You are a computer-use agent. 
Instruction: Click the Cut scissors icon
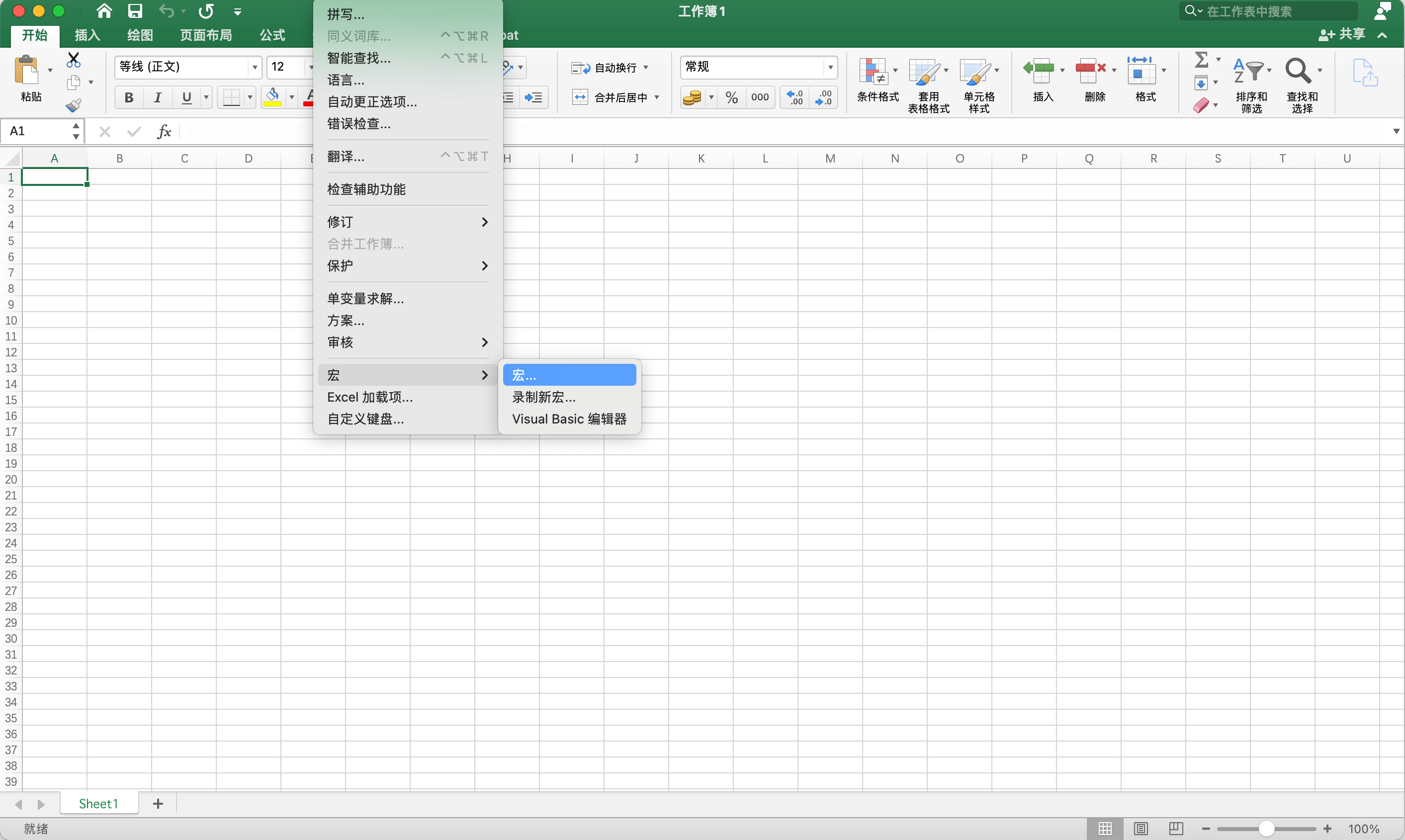click(x=74, y=60)
